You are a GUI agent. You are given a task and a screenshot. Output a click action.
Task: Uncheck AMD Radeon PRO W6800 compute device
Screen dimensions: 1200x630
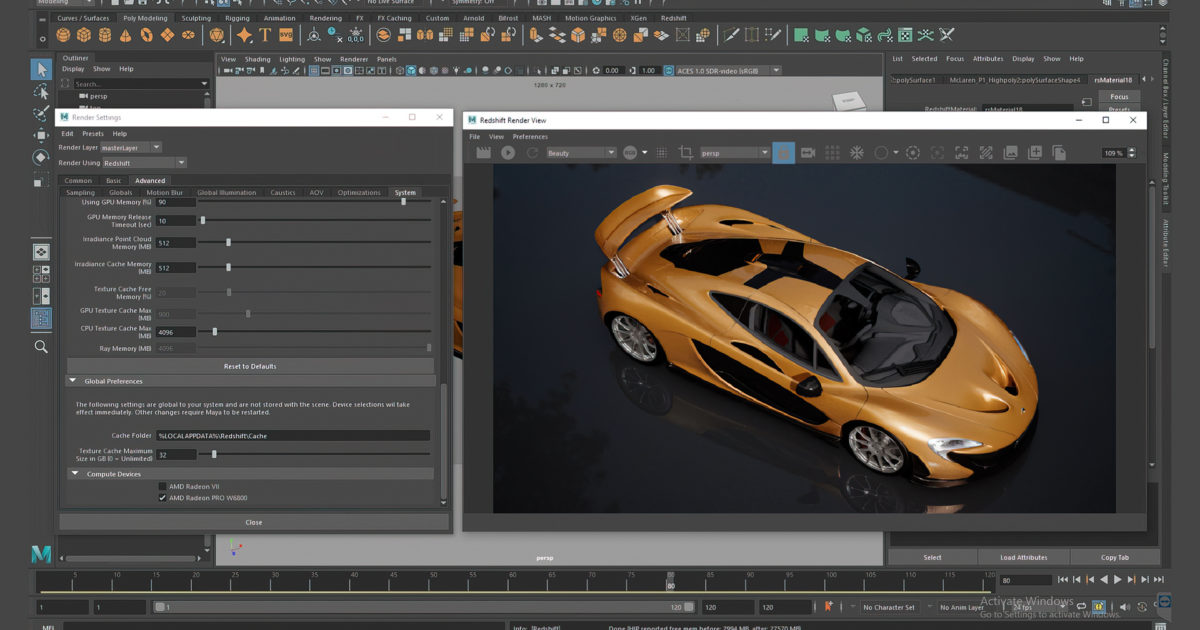(x=163, y=497)
